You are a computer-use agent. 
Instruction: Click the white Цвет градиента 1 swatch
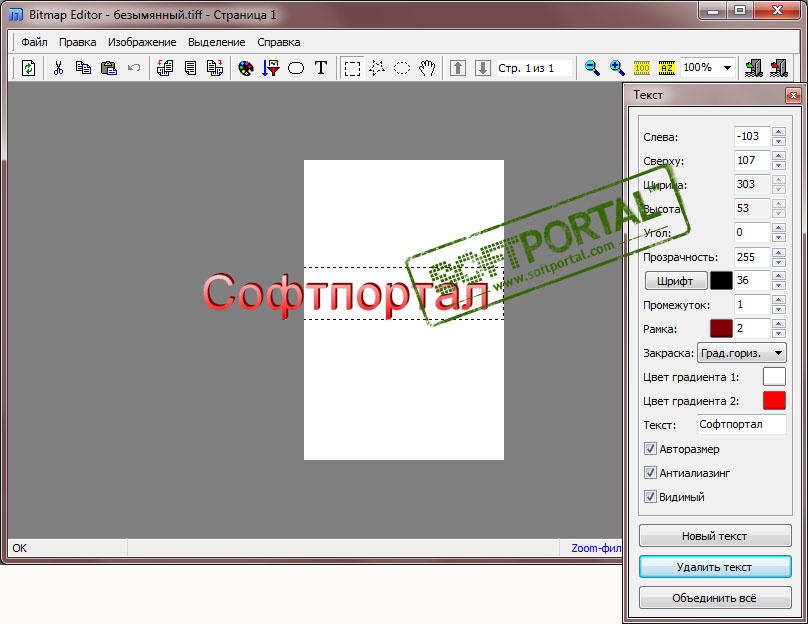[774, 377]
